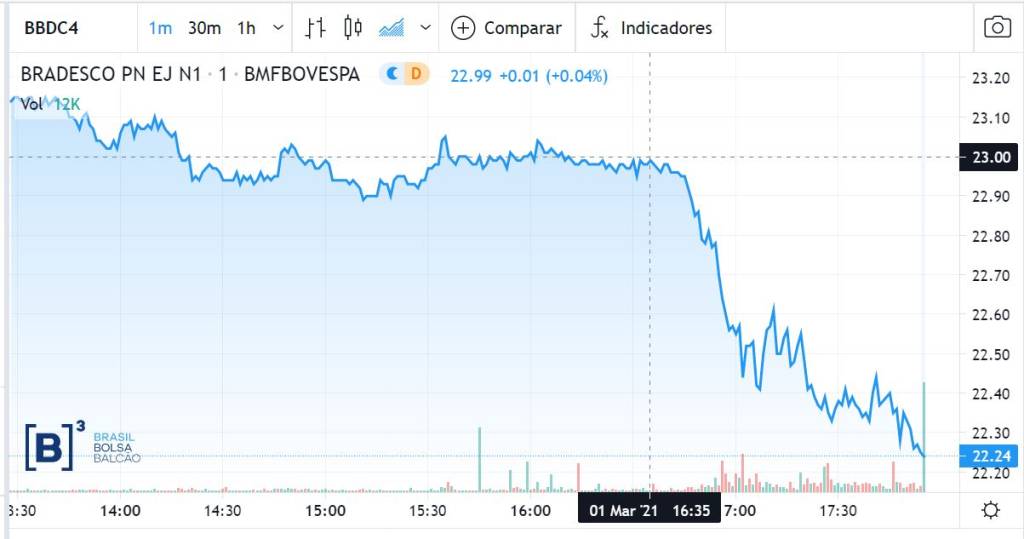Switch to the 1h interval
This screenshot has width=1024, height=539.
tap(246, 28)
